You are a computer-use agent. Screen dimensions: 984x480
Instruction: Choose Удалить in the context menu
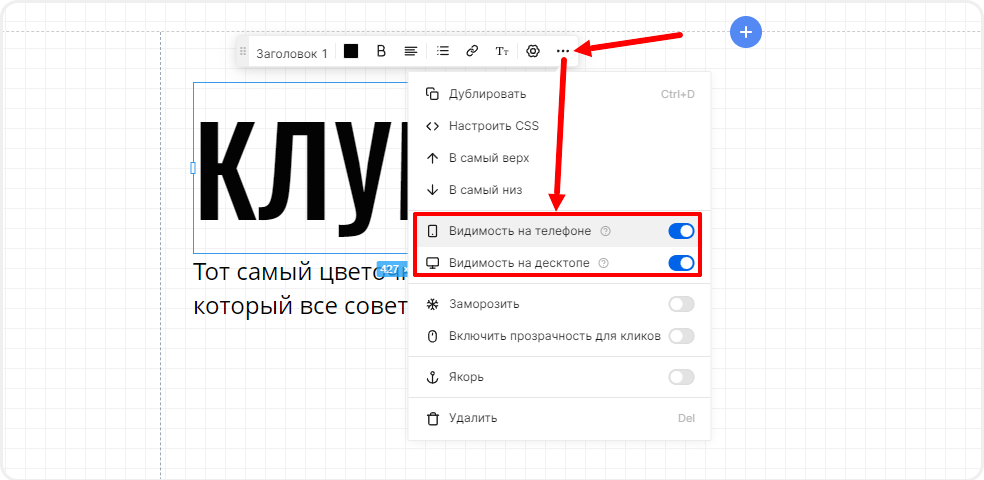tap(559, 419)
